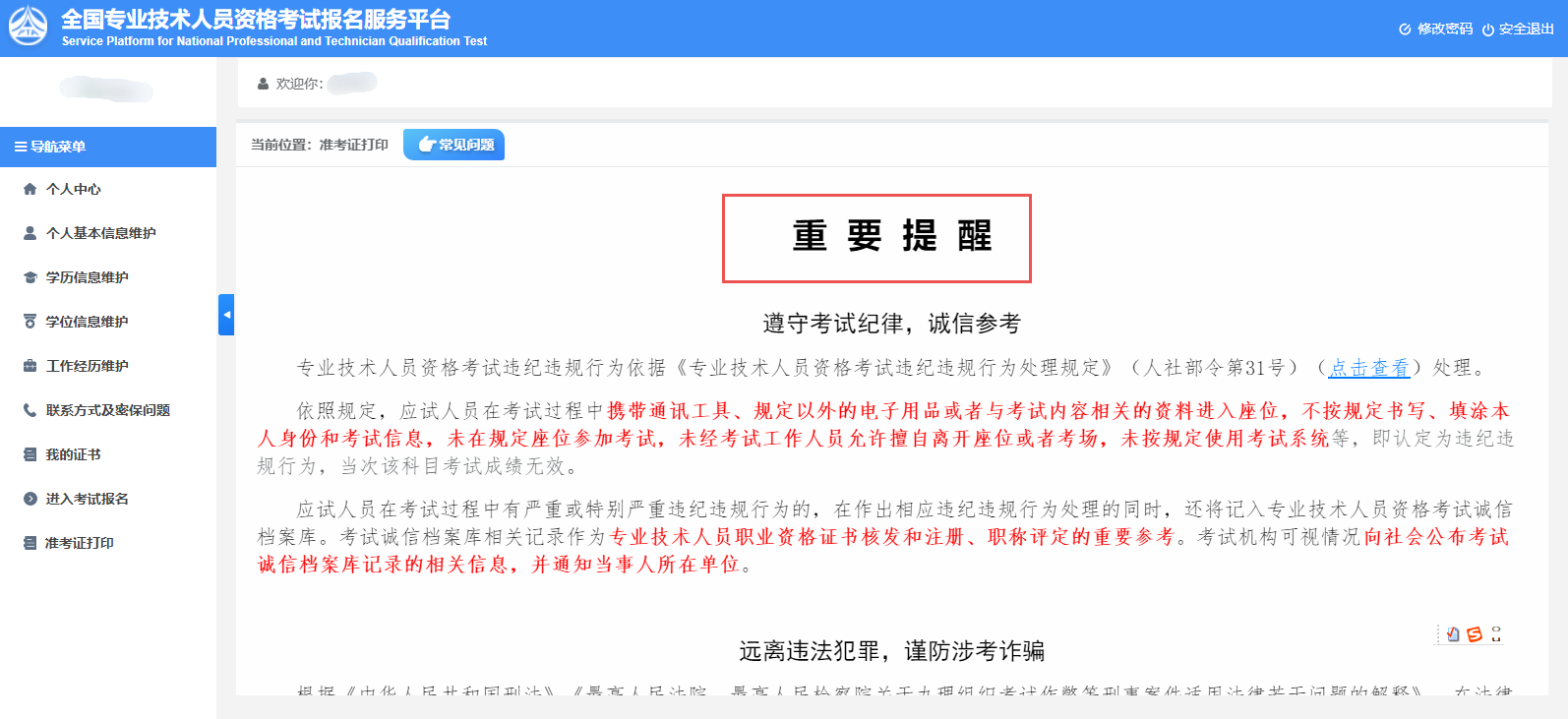Viewport: 1568px width, 719px height.
Task: Click the 重要提醒 red bordered heading box
Action: point(876,238)
